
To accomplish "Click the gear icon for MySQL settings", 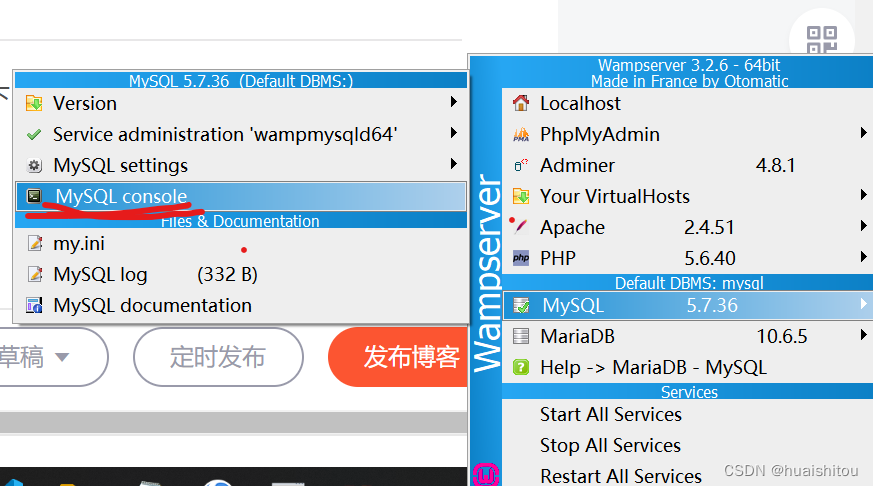I will pyautogui.click(x=34, y=165).
